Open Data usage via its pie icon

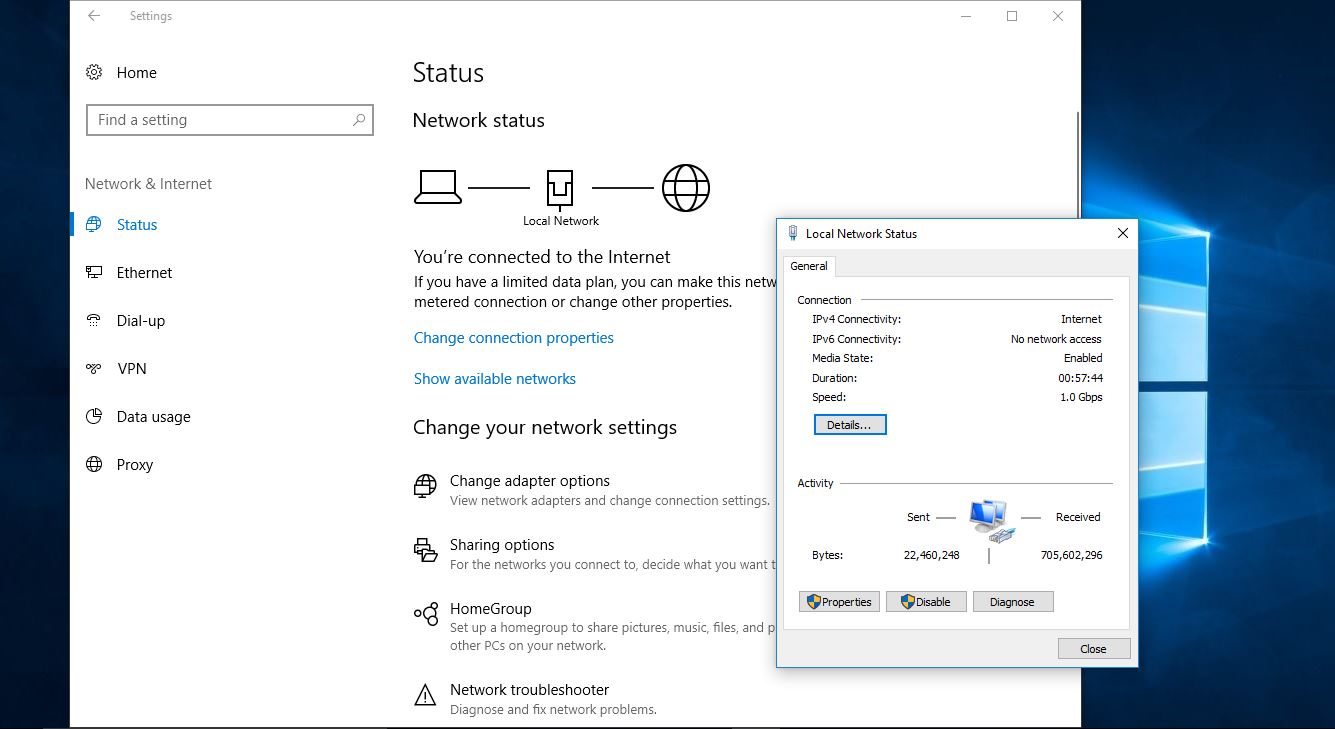pos(95,416)
